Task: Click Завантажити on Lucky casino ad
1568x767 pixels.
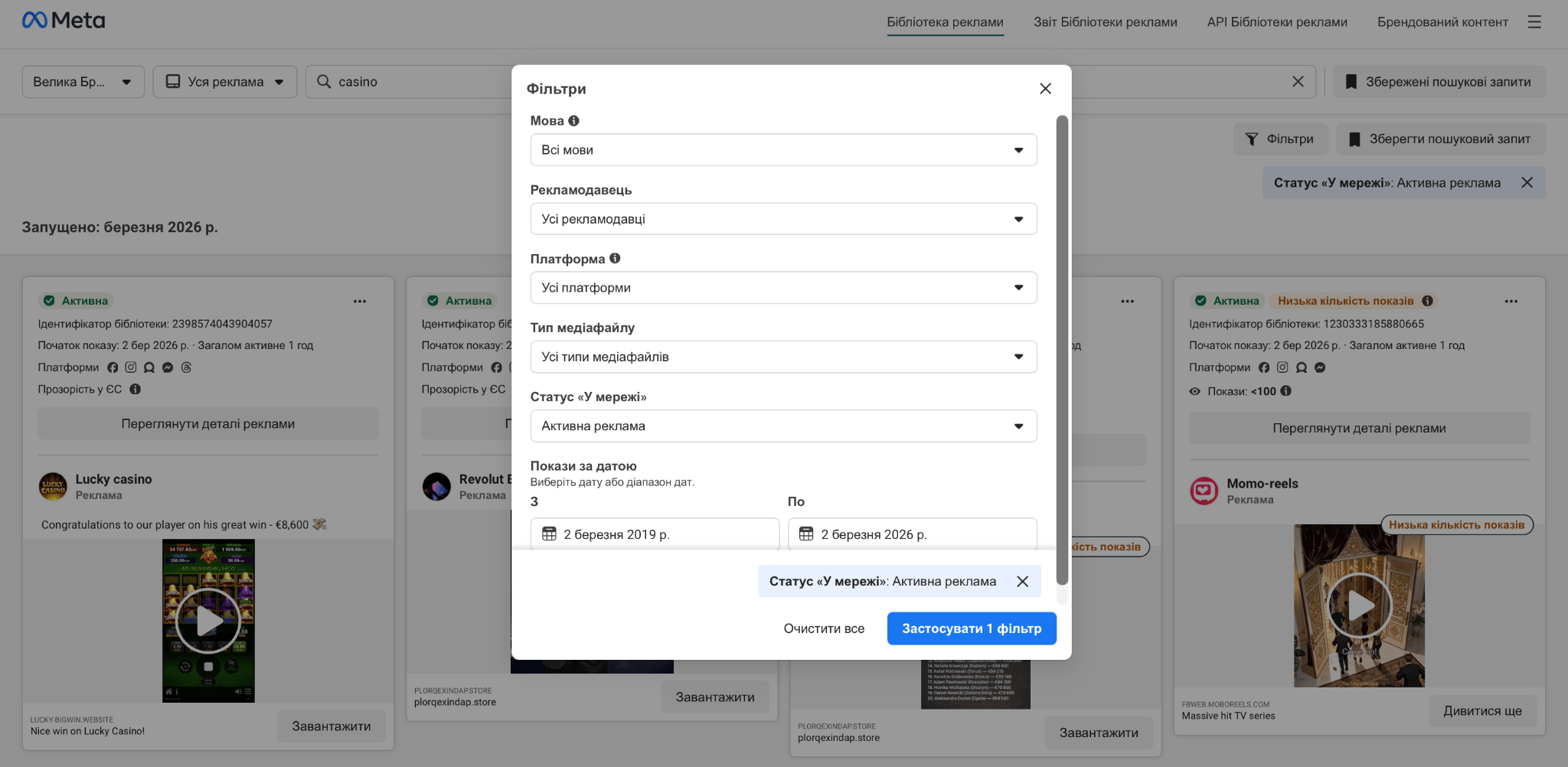Action: [x=331, y=726]
